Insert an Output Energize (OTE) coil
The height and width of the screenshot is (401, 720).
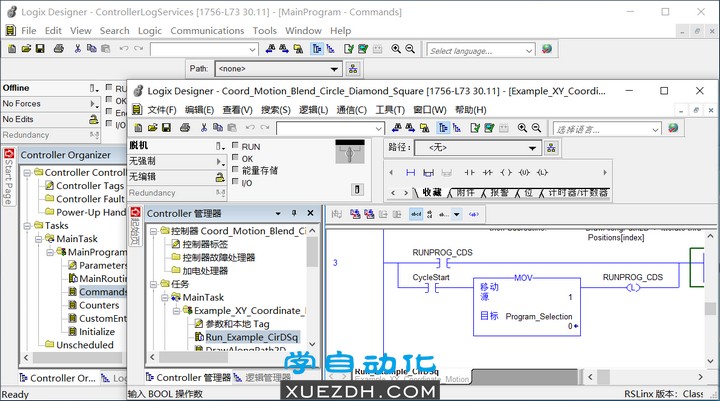pos(506,173)
